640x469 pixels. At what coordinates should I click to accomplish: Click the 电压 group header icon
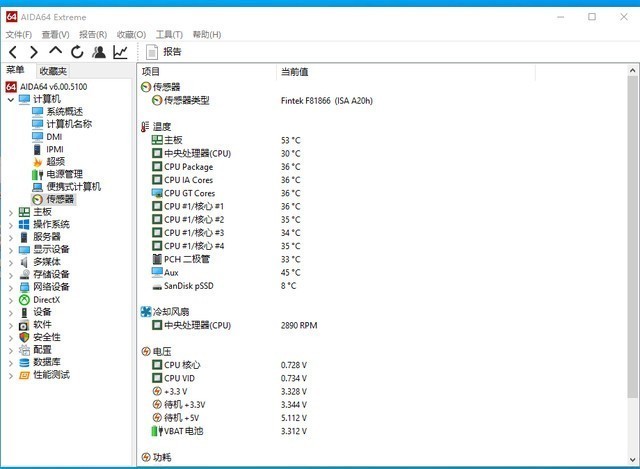(x=146, y=351)
